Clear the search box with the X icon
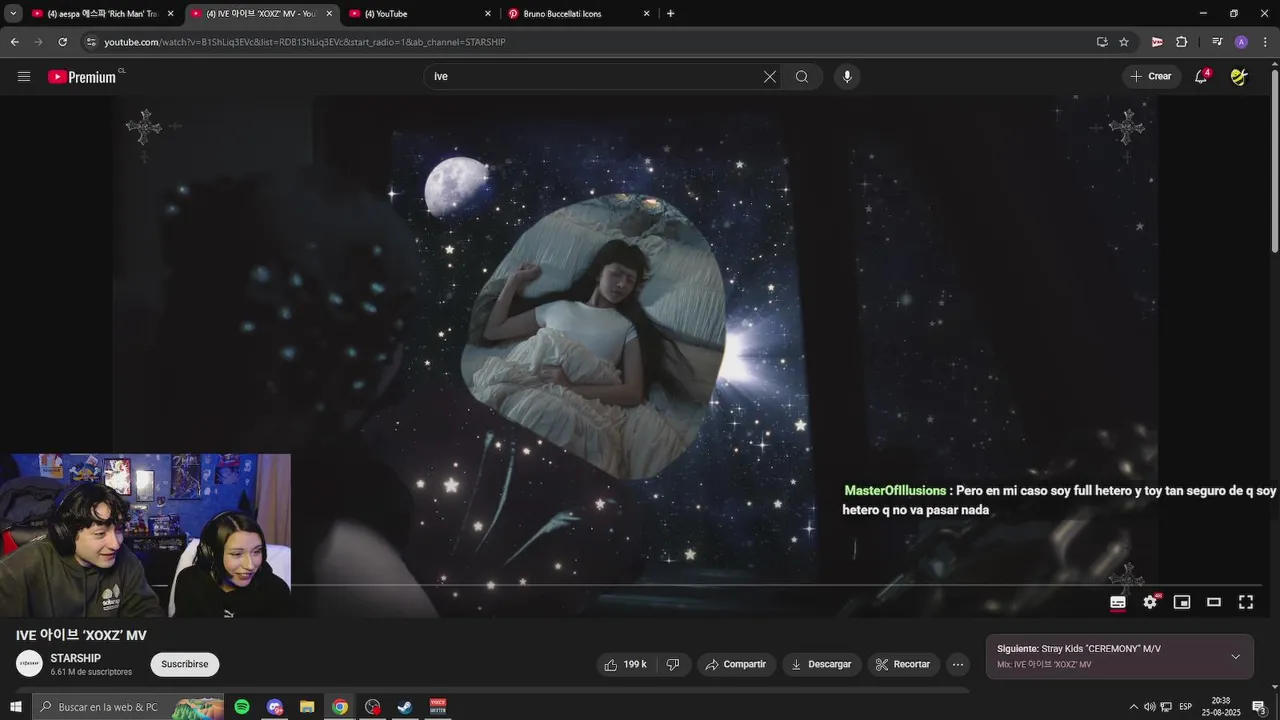Image resolution: width=1280 pixels, height=720 pixels. tap(770, 76)
